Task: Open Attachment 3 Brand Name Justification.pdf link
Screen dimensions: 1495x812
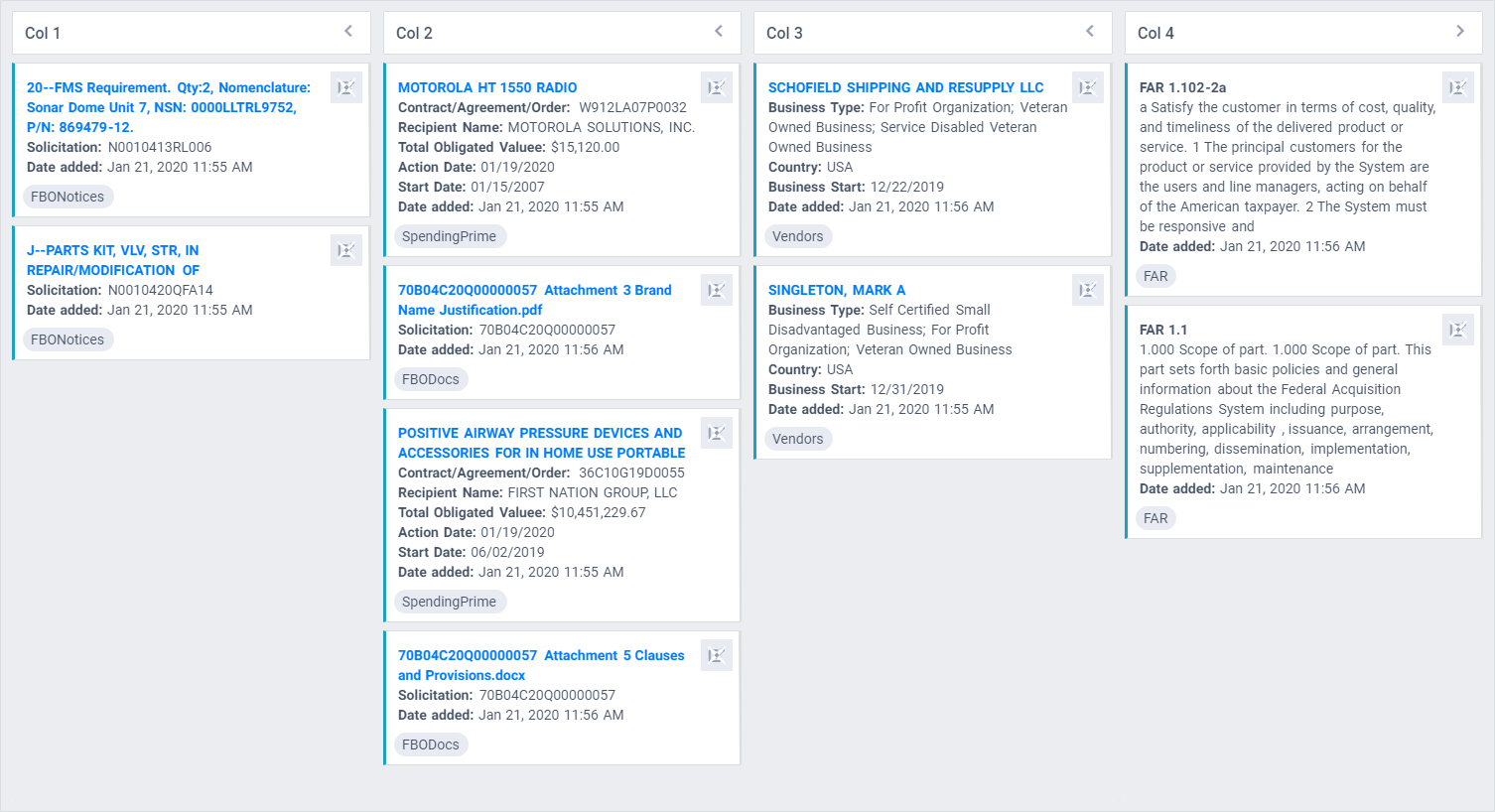Action: pos(535,300)
